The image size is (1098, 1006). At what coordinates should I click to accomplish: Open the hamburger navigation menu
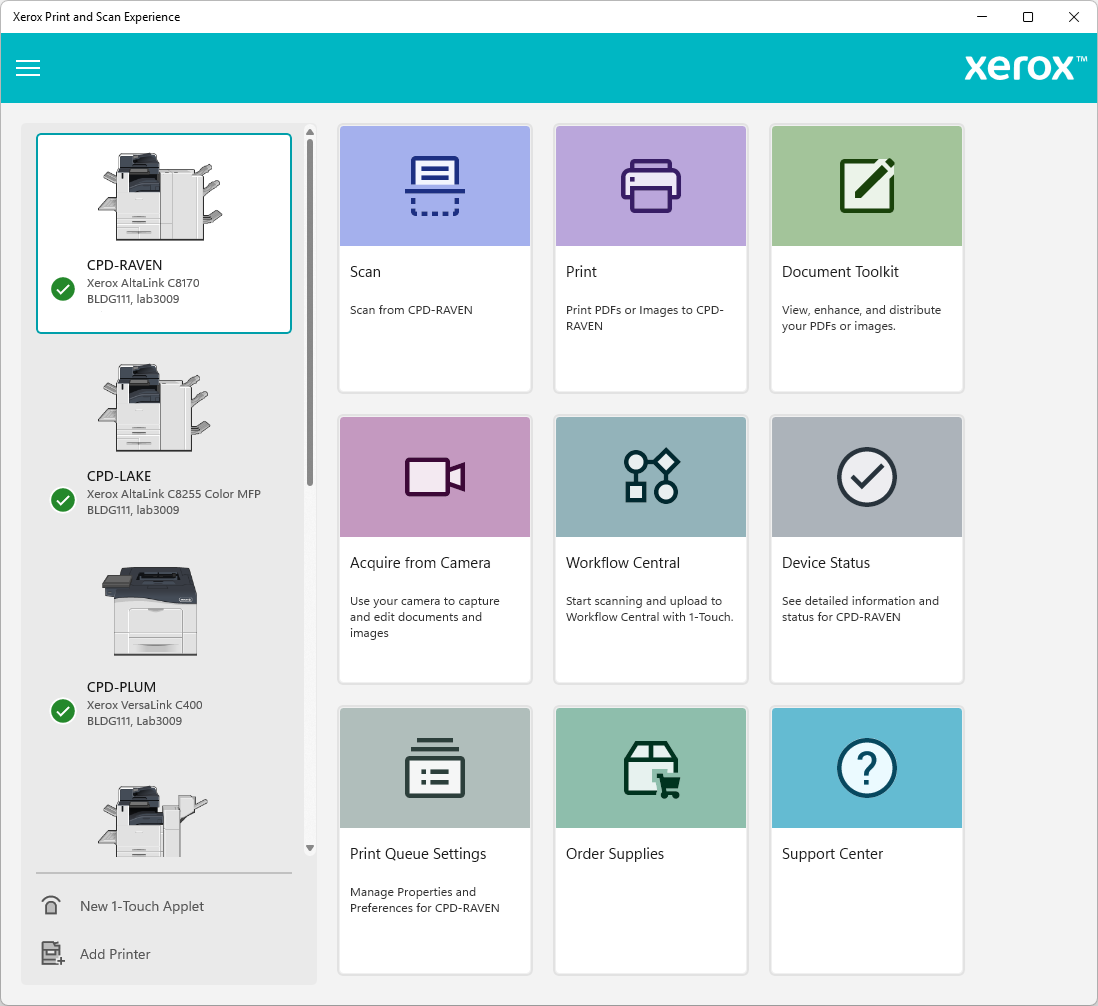(x=28, y=68)
